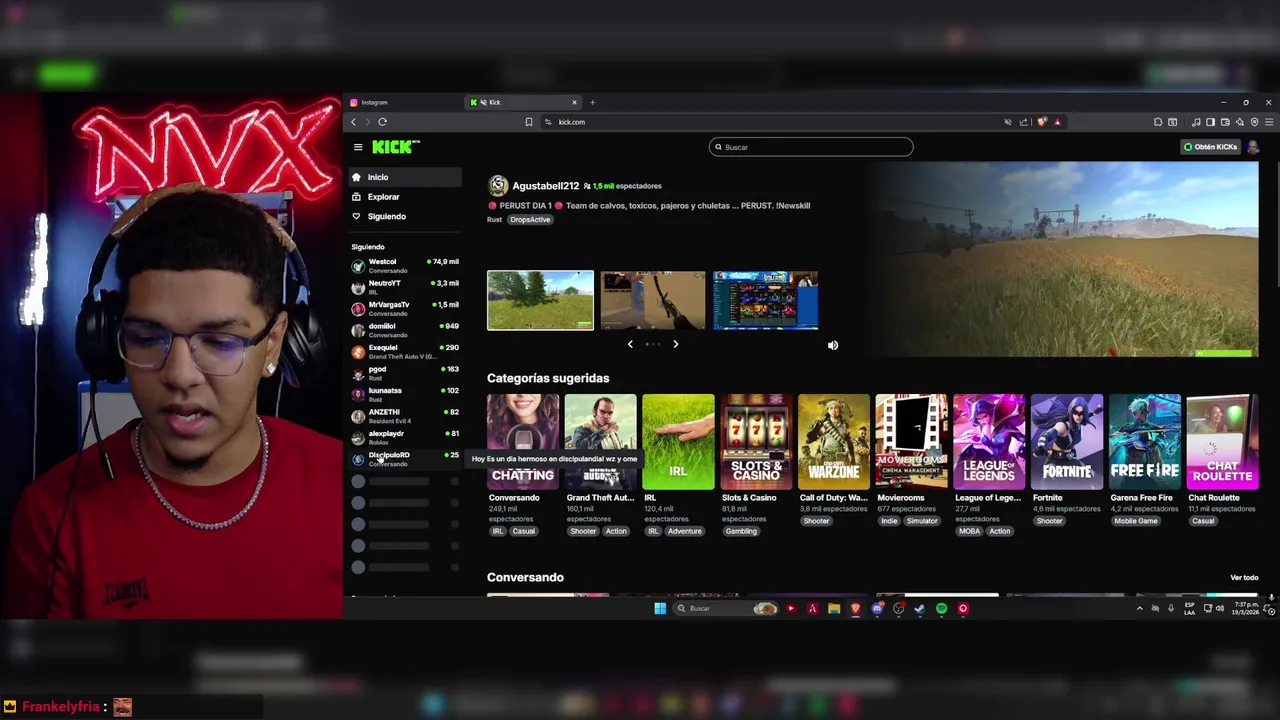This screenshot has height=720, width=1280.
Task: Open the Movierooms category card
Action: [911, 442]
